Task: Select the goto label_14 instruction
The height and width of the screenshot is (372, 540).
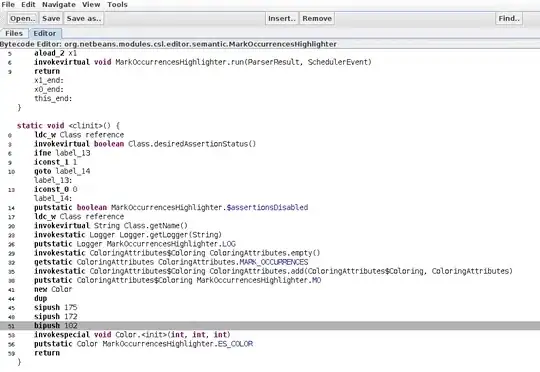Action: pos(62,171)
